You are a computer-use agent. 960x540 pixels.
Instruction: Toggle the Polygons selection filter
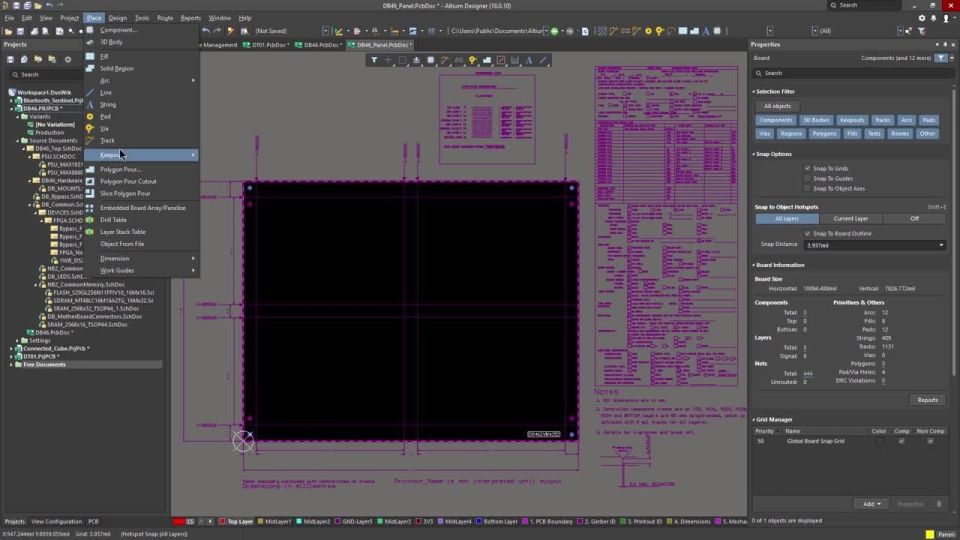point(824,133)
